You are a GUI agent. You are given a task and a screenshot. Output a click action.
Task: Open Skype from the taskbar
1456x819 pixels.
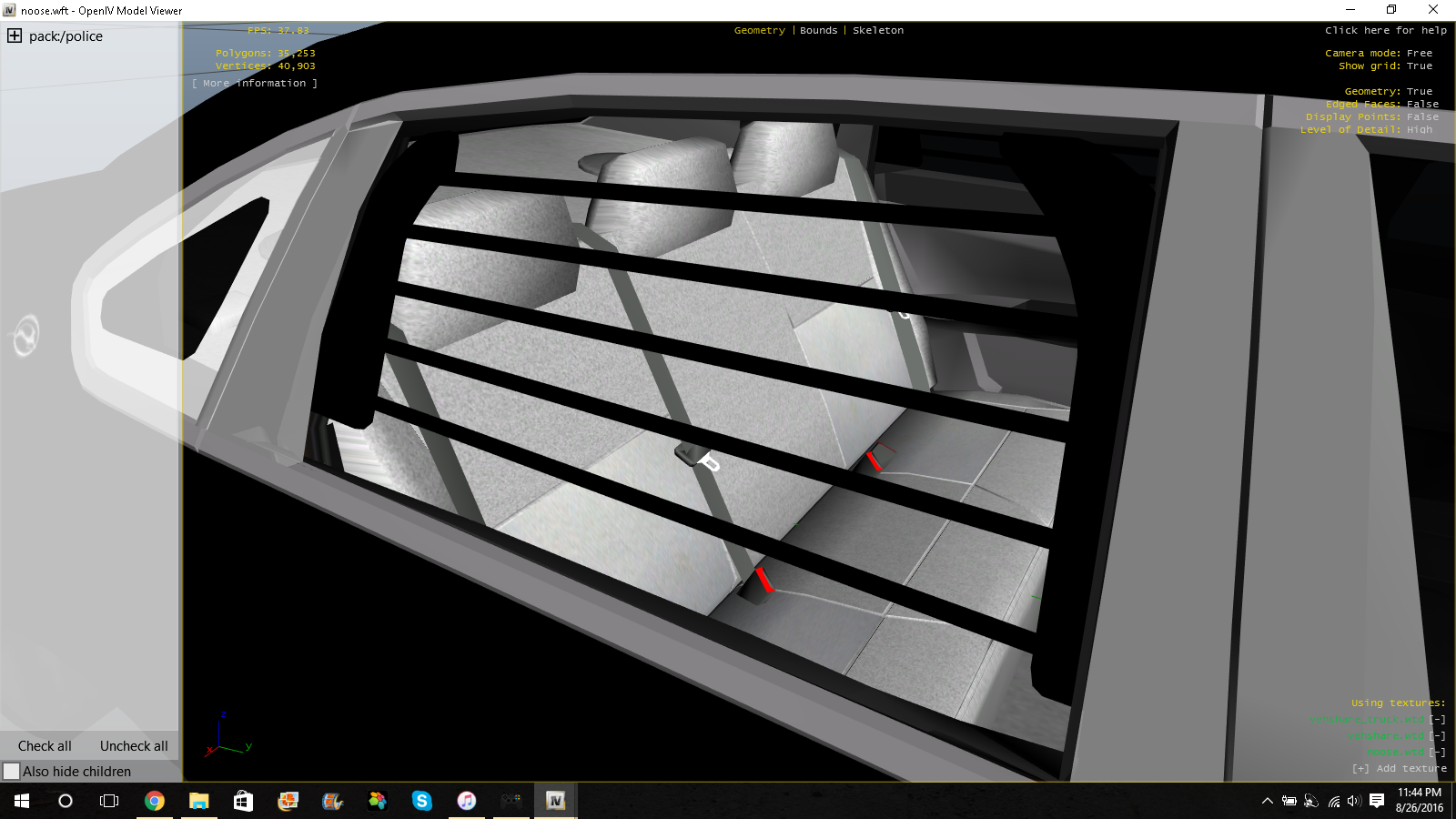pos(421,801)
